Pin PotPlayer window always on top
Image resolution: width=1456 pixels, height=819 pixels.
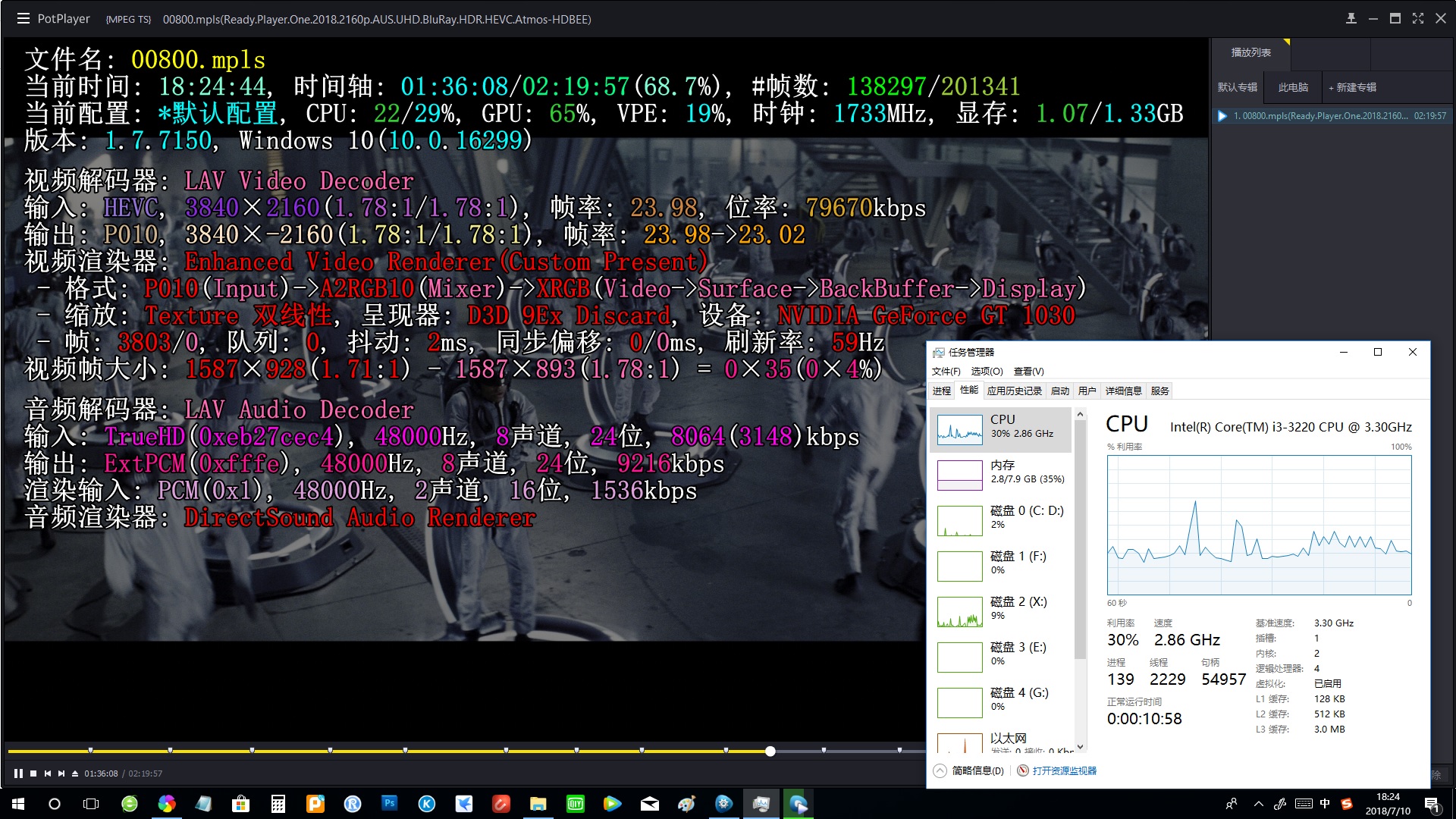click(x=1351, y=19)
